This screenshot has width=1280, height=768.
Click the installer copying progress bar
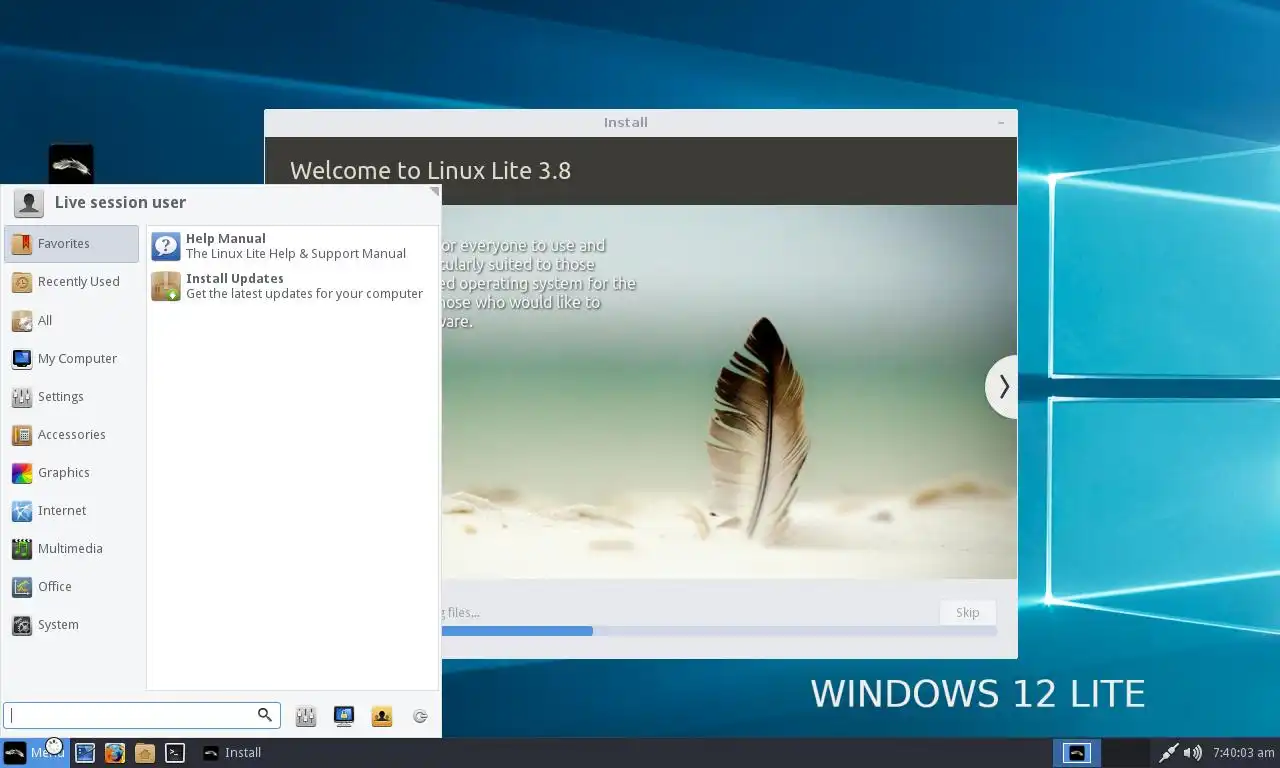pos(718,631)
